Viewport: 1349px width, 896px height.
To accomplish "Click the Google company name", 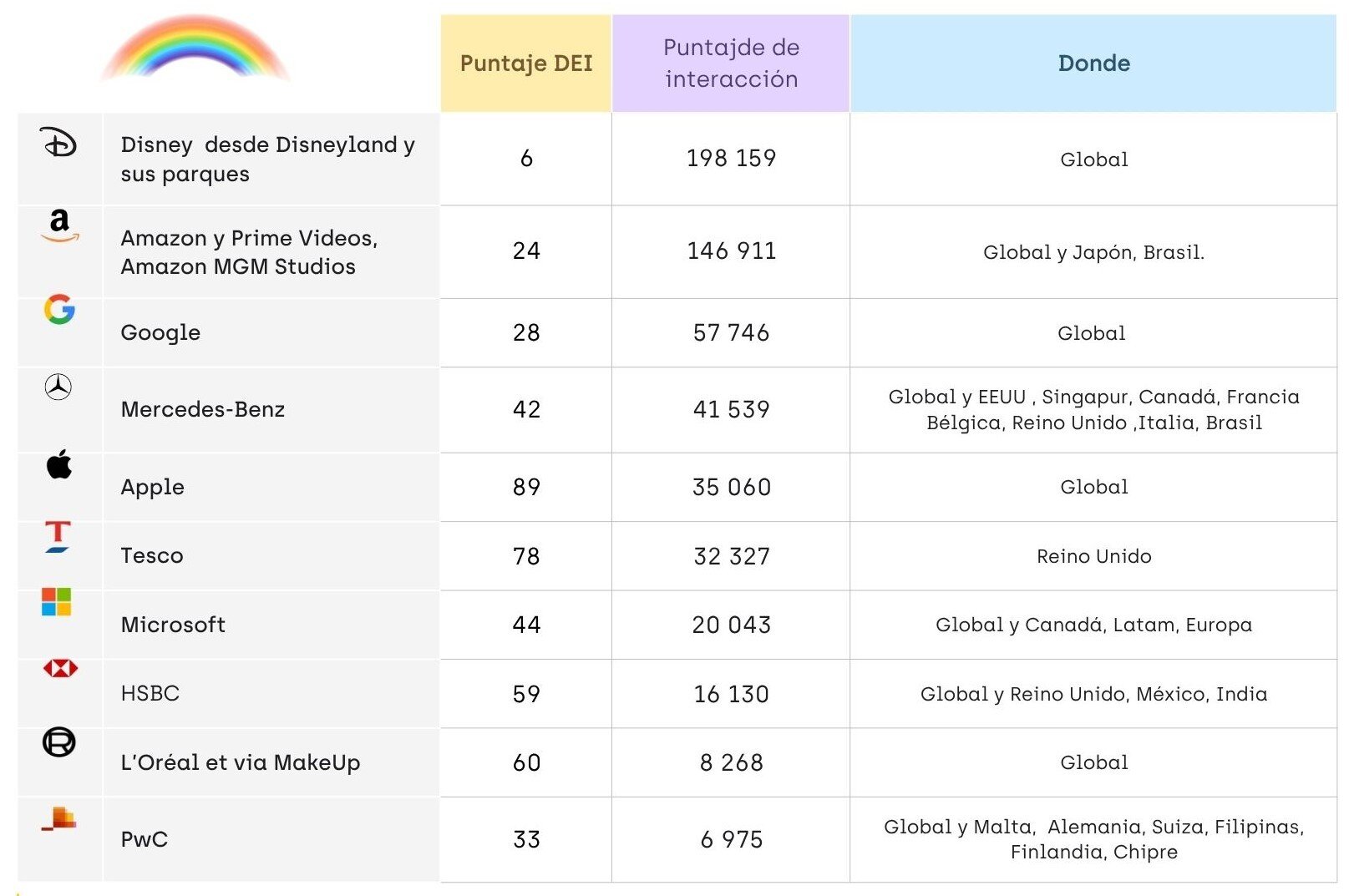I will coord(160,332).
